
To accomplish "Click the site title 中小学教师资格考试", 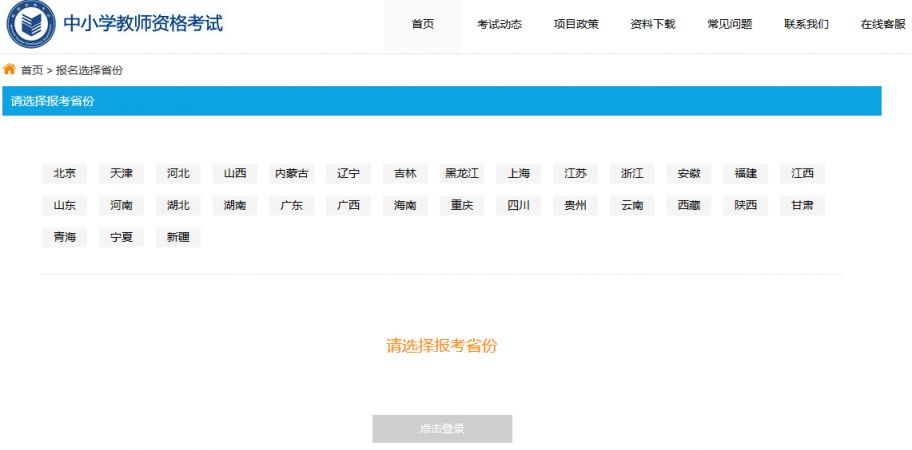I will click(143, 23).
